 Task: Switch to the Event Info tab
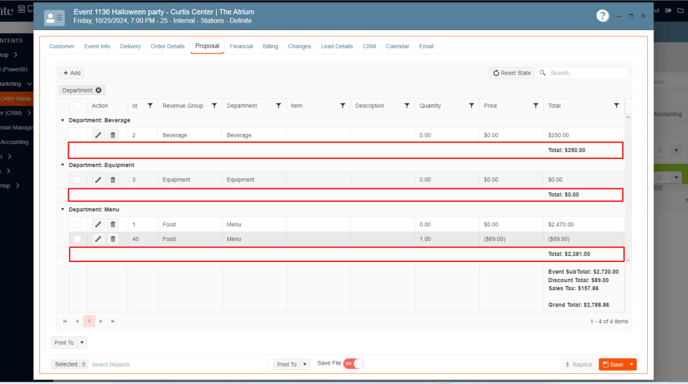pos(97,46)
